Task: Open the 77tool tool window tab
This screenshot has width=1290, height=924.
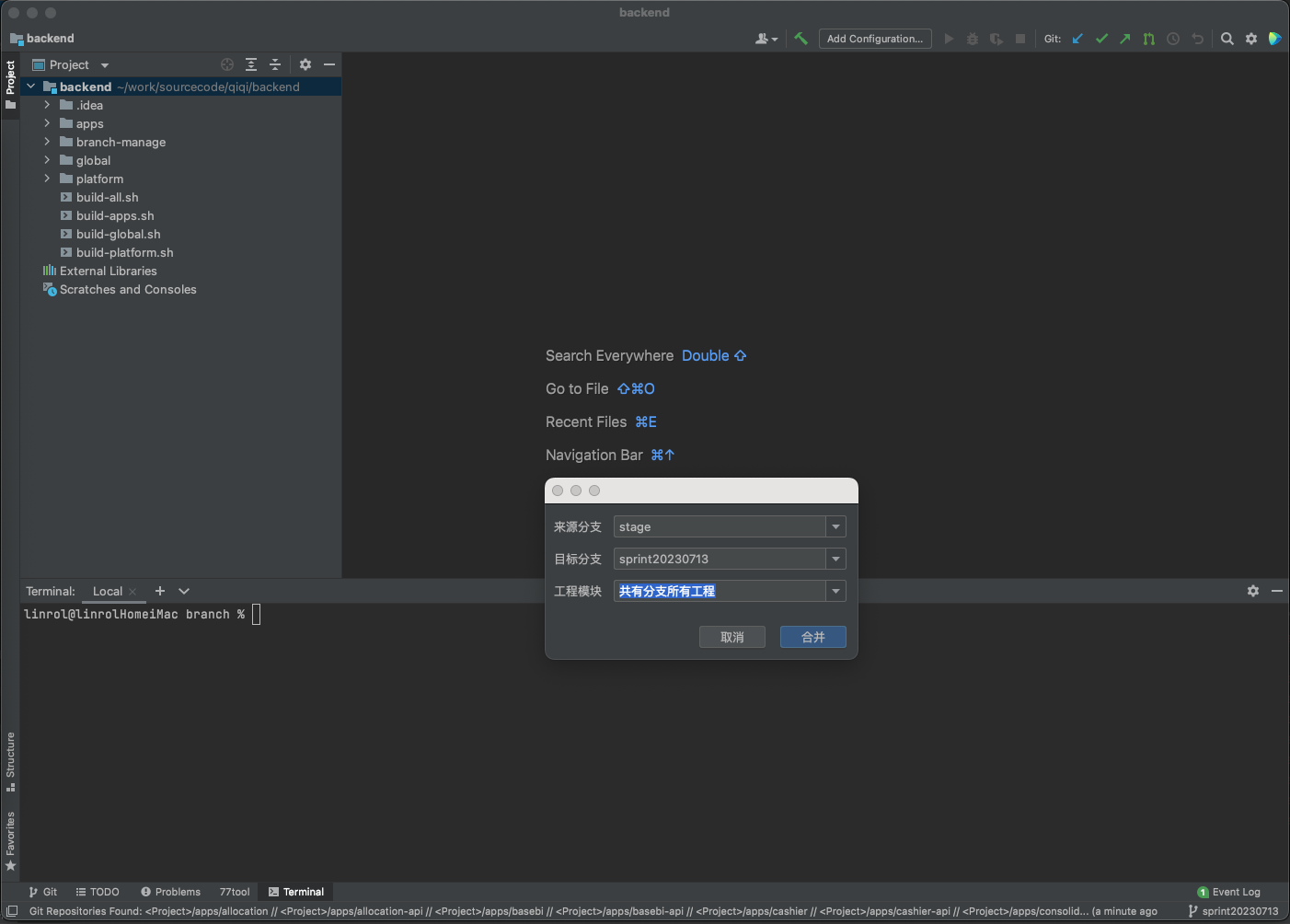Action: 235,892
